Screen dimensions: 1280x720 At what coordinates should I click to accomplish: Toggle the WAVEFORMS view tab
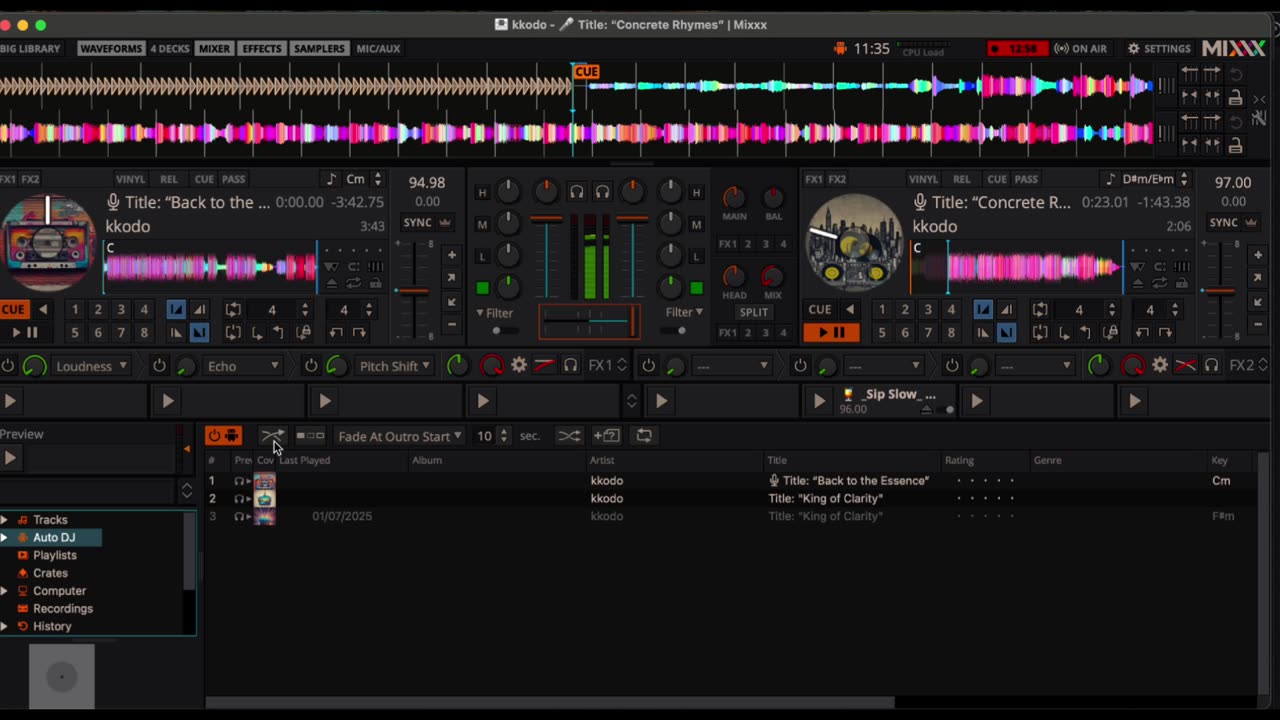coord(110,48)
